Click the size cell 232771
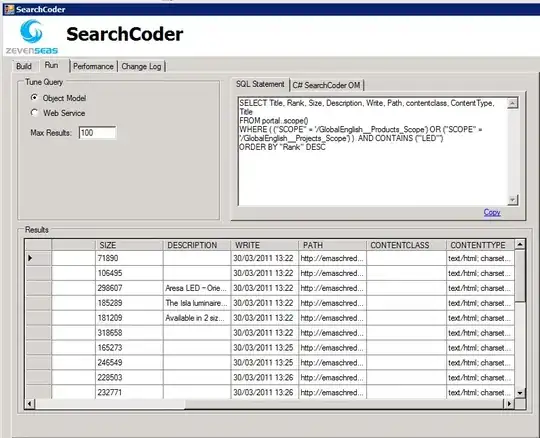The height and width of the screenshot is (438, 540). point(129,392)
